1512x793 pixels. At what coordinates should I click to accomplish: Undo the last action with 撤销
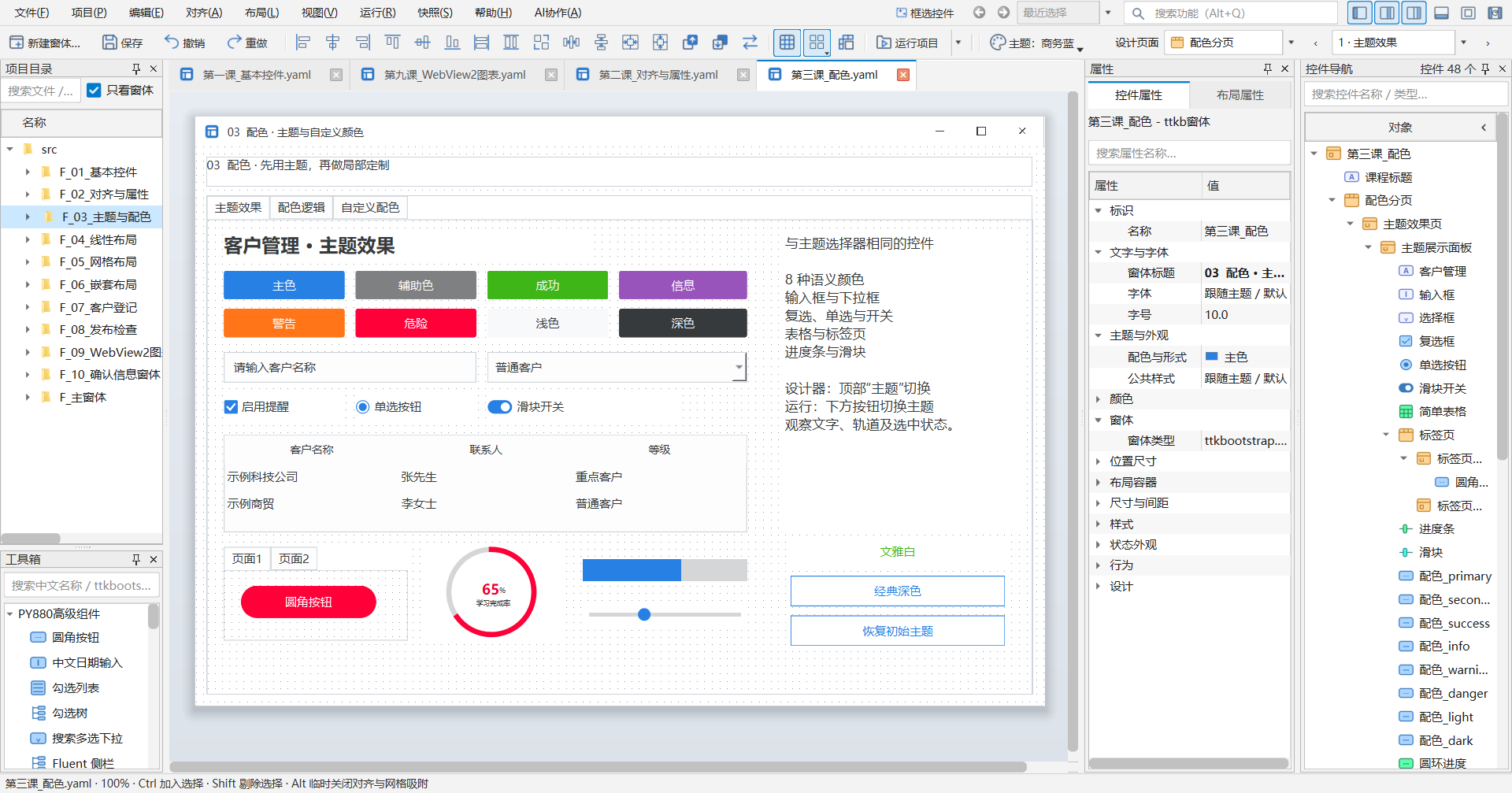(184, 43)
